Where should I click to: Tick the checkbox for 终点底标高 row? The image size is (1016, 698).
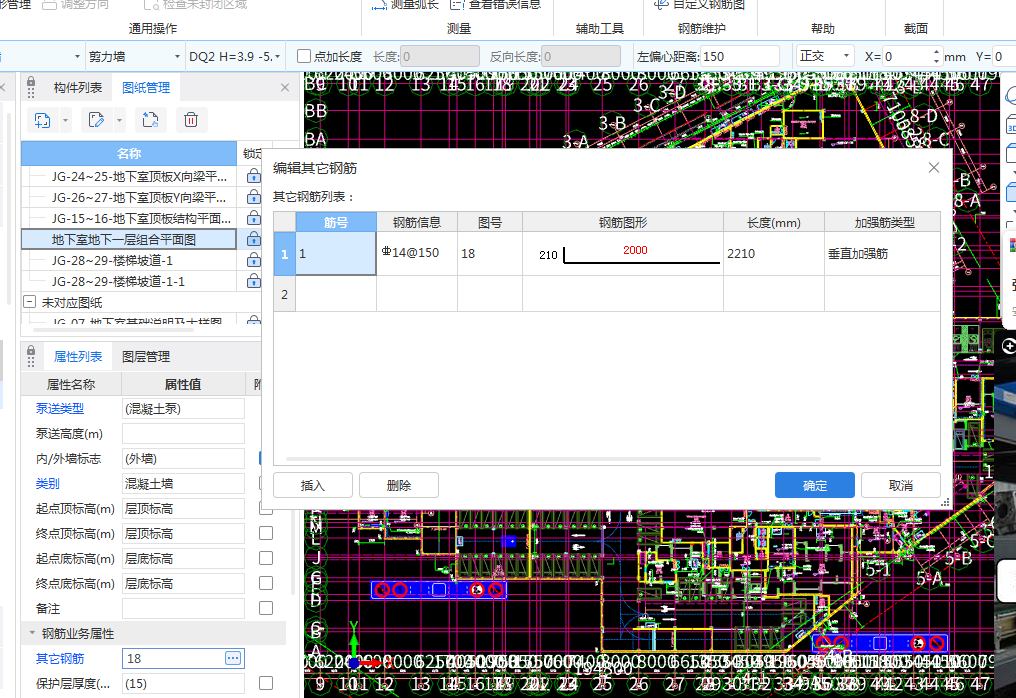266,583
